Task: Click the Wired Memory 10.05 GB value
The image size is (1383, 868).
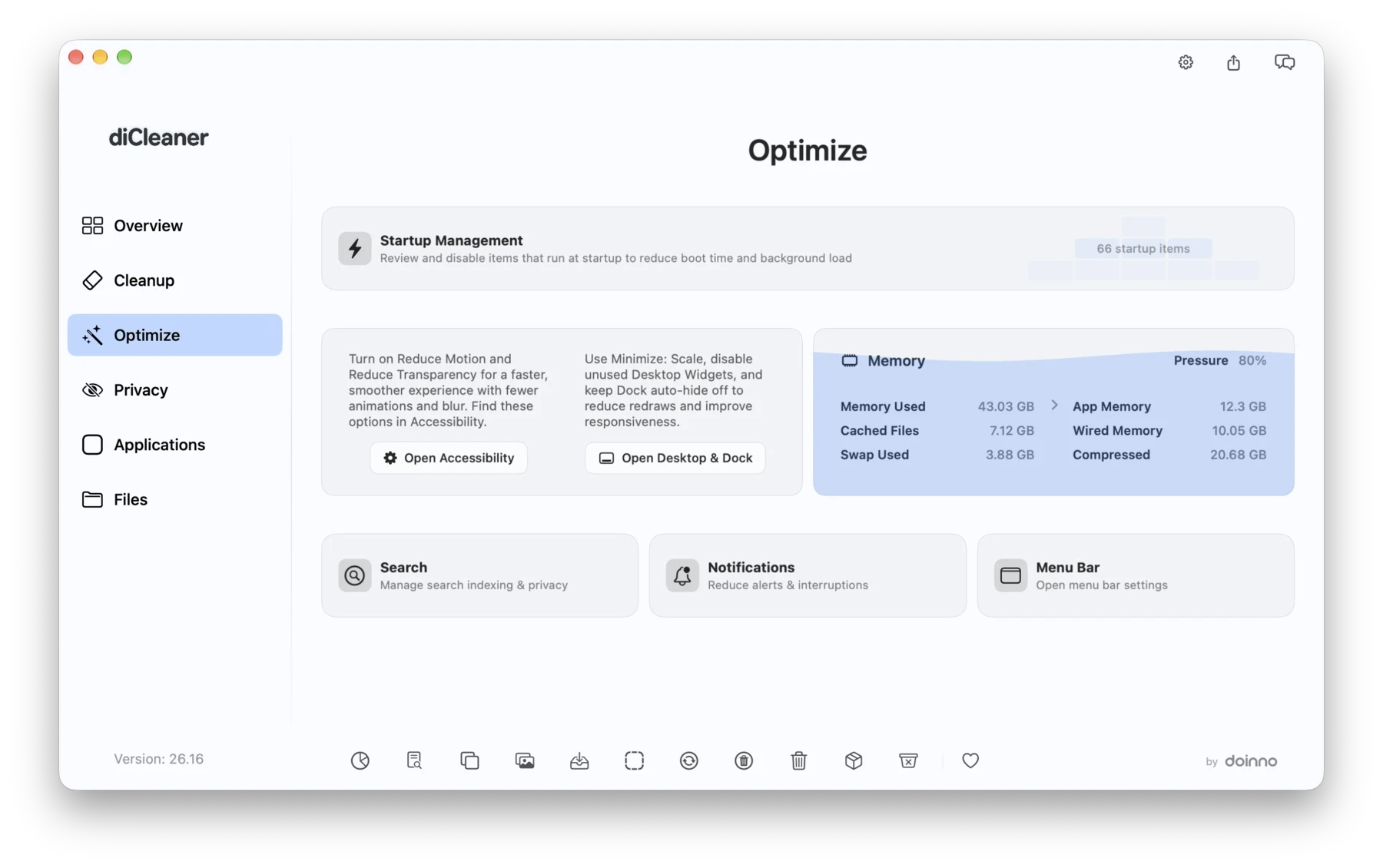Action: (1239, 431)
